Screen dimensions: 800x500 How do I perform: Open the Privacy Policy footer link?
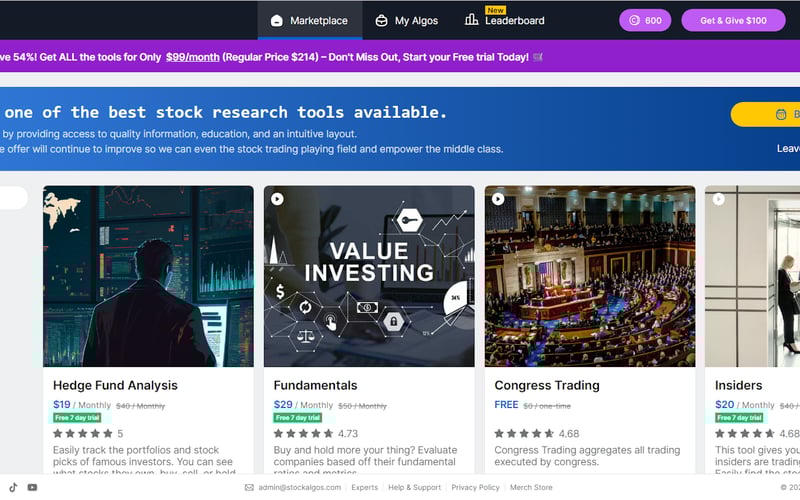tap(475, 487)
